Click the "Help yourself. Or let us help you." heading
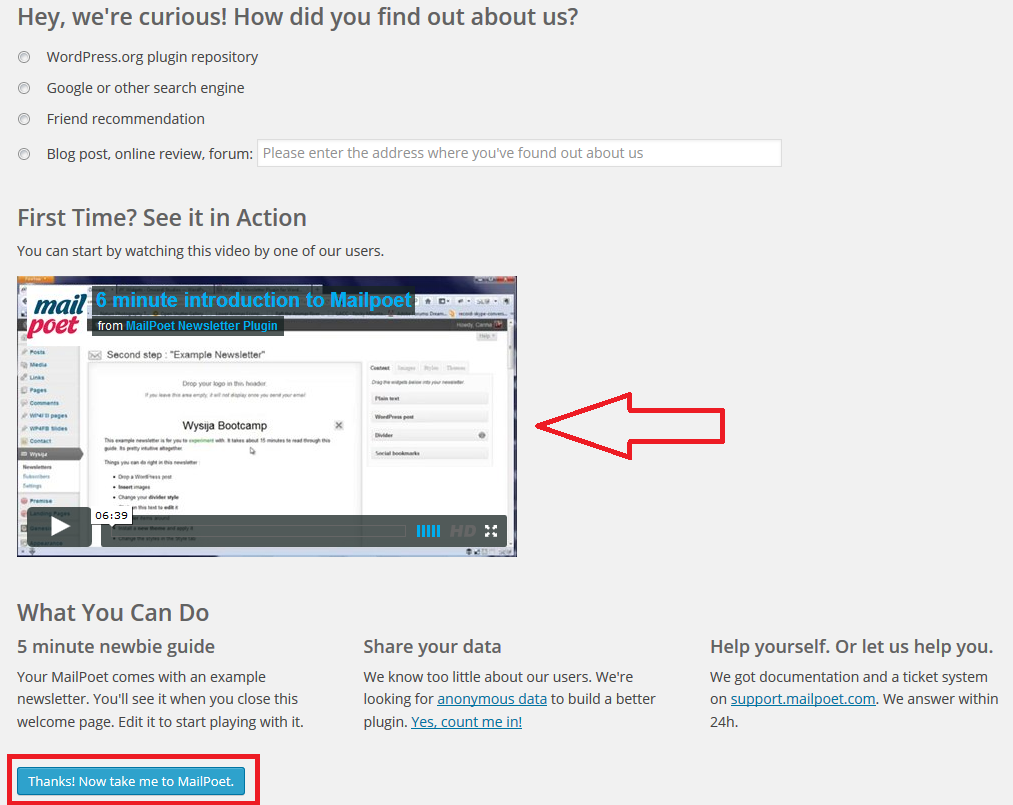Viewport: 1013px width, 805px height. pos(851,647)
